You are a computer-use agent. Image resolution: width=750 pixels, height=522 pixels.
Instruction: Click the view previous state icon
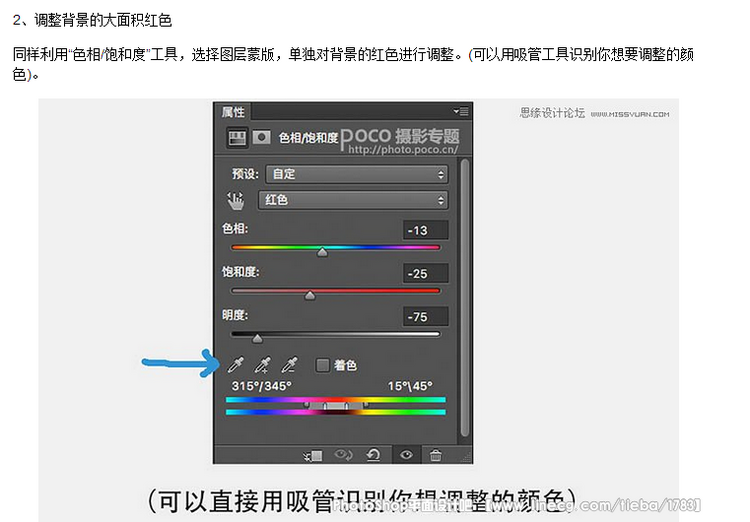pyautogui.click(x=343, y=454)
